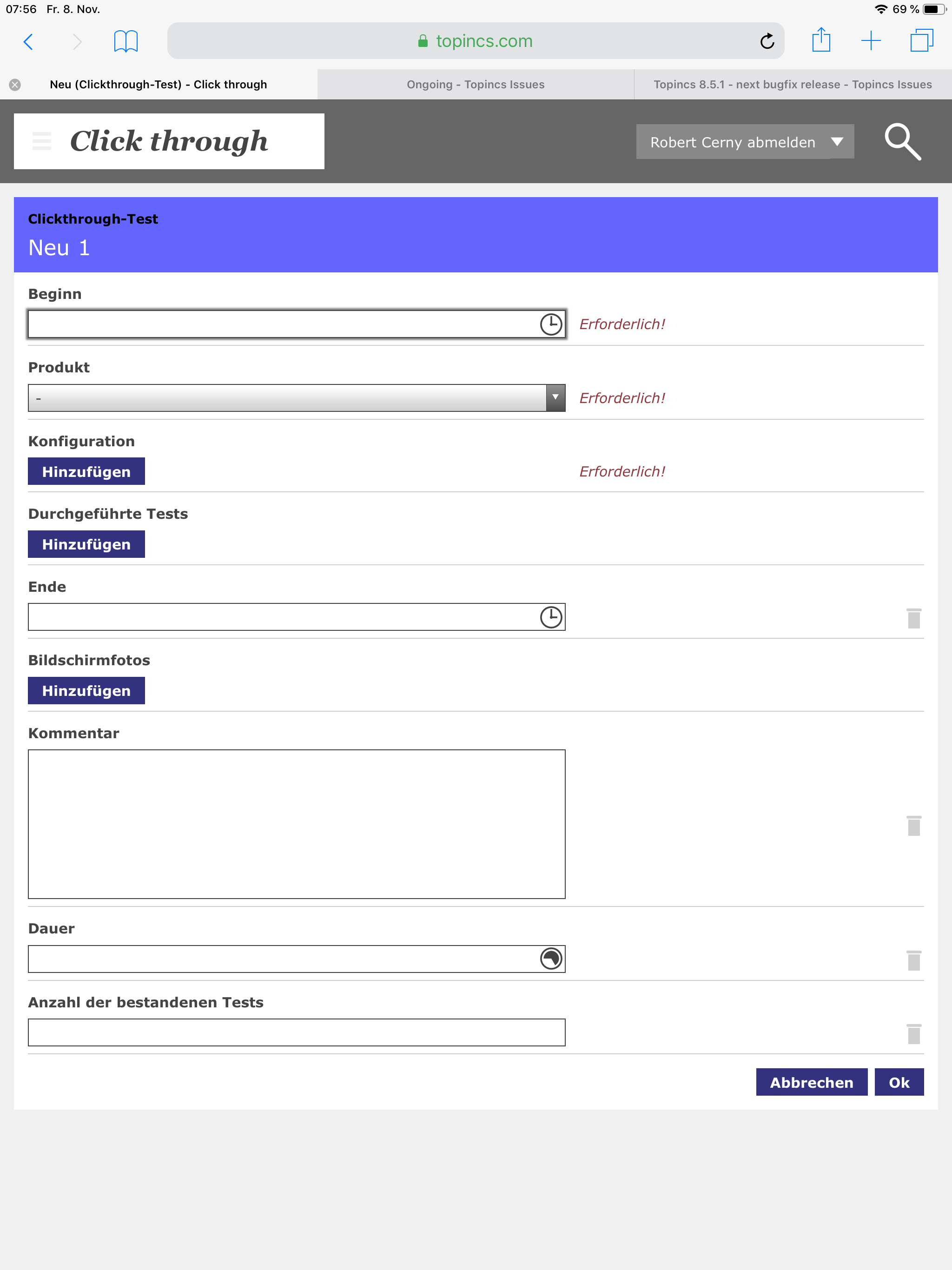Tap the Safari share icon

click(x=821, y=41)
